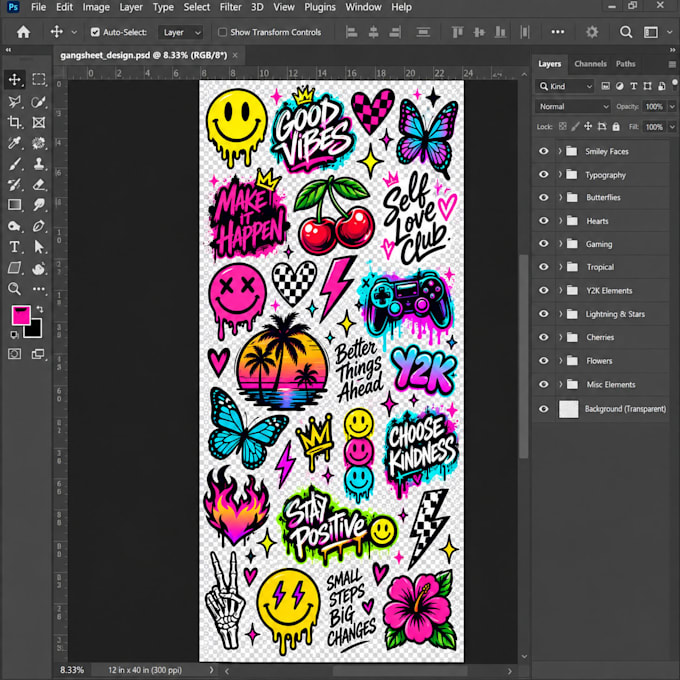Select the Hand tool
680x680 pixels.
coord(39,268)
